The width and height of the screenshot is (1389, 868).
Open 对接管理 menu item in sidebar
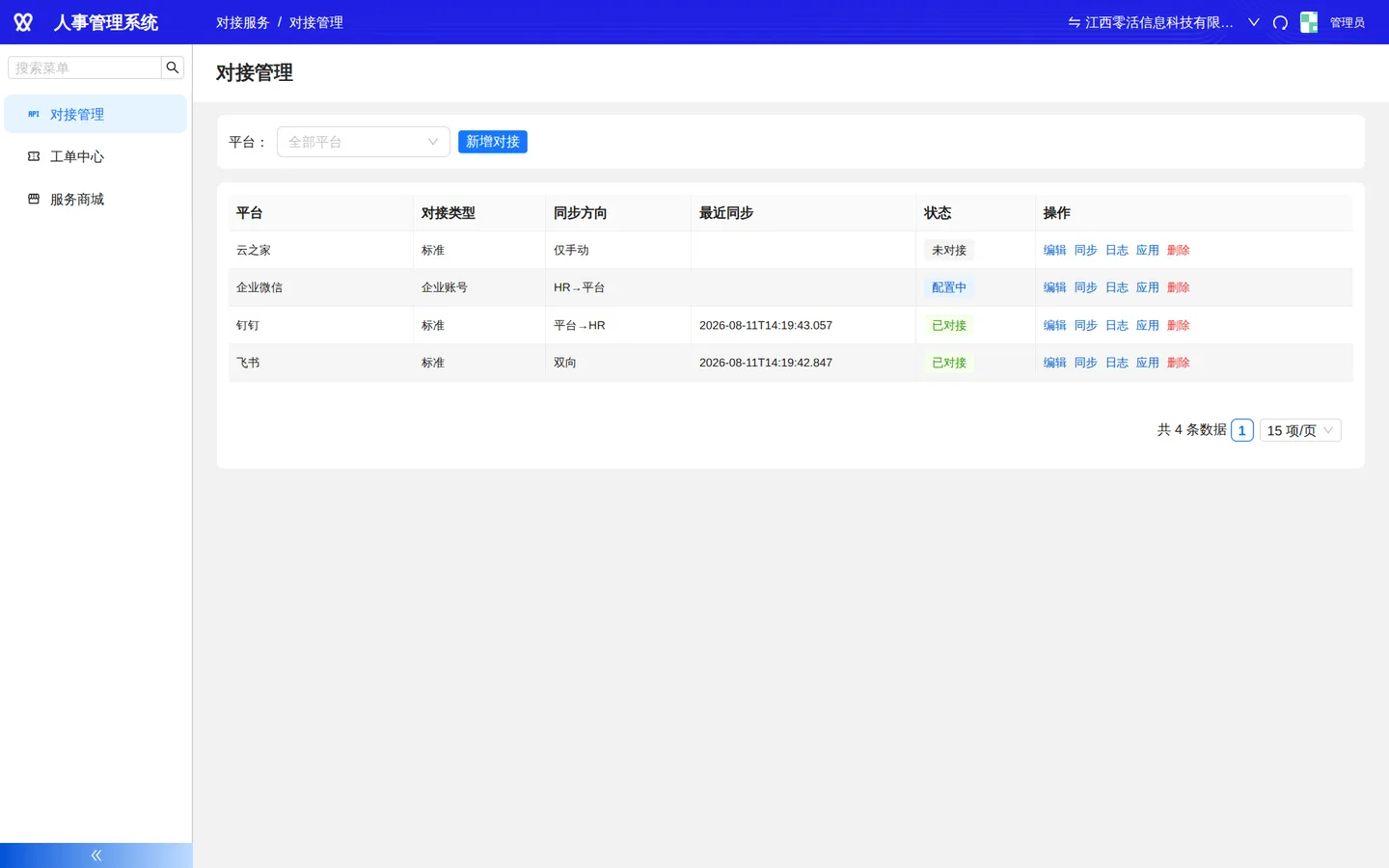point(95,114)
